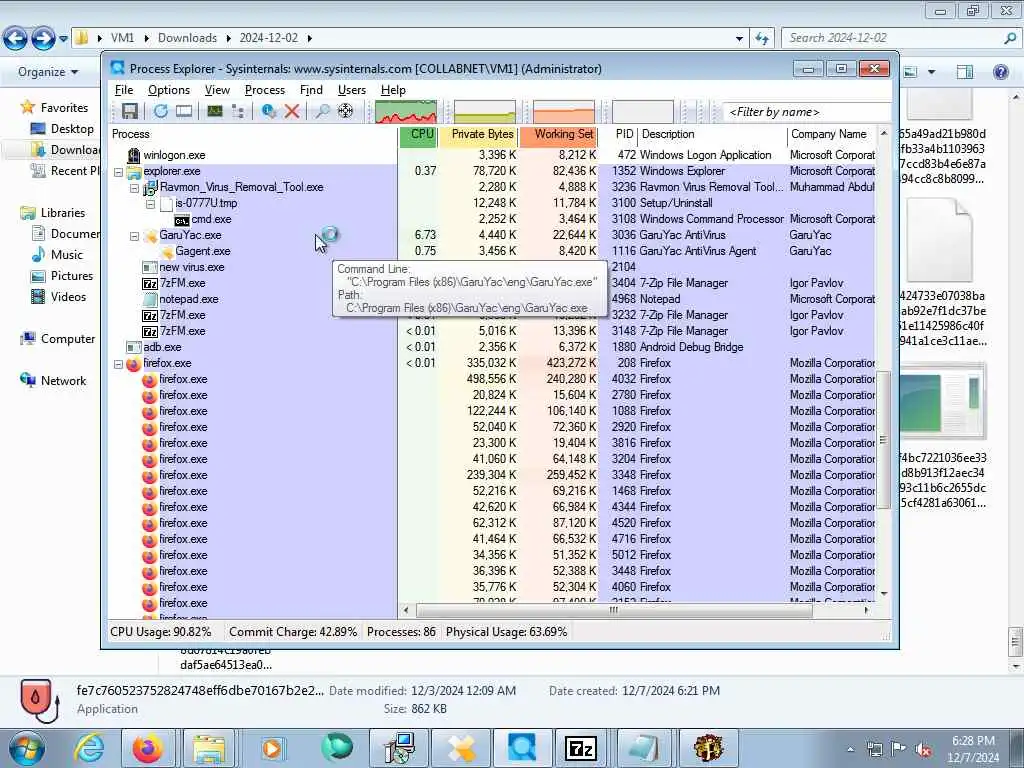1024x768 pixels.
Task: Click the Action Center flag tray icon
Action: coord(899,749)
